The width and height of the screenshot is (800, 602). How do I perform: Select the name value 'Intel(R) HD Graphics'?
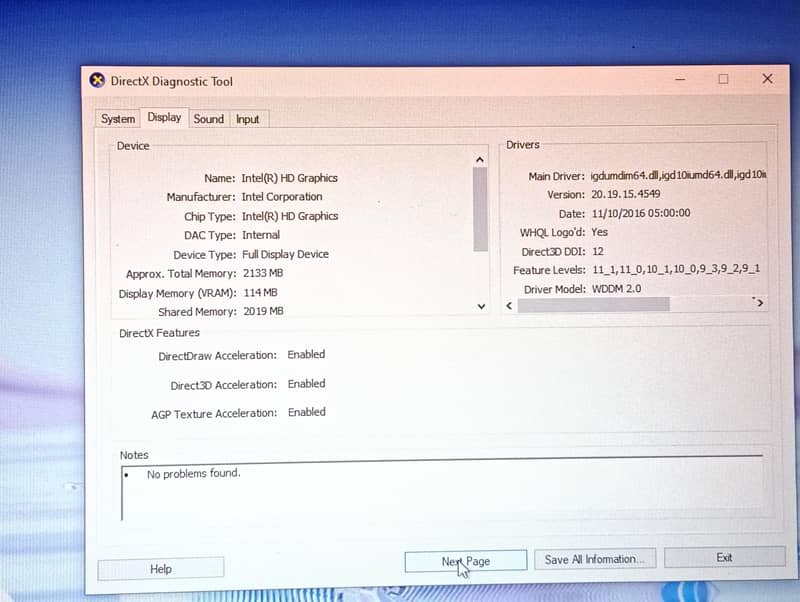pos(289,178)
